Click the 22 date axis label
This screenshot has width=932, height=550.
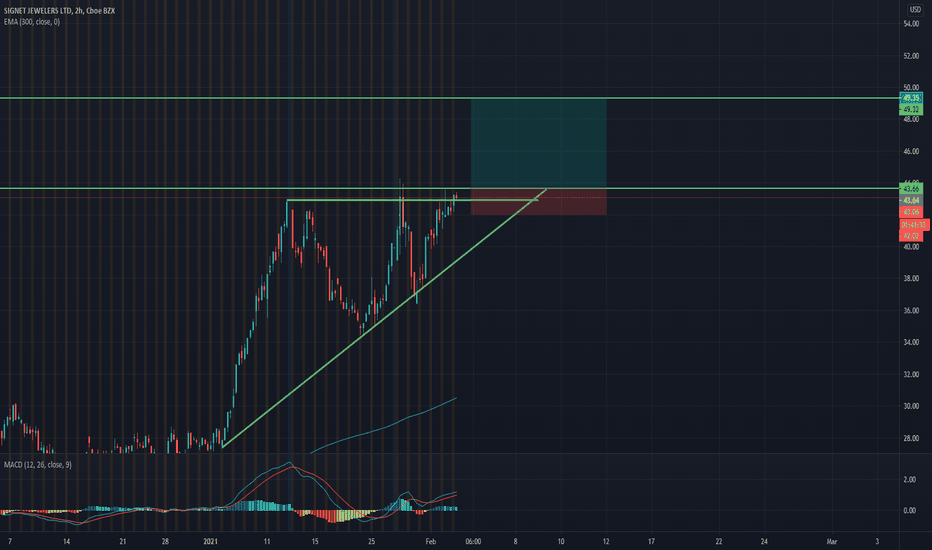pos(719,541)
